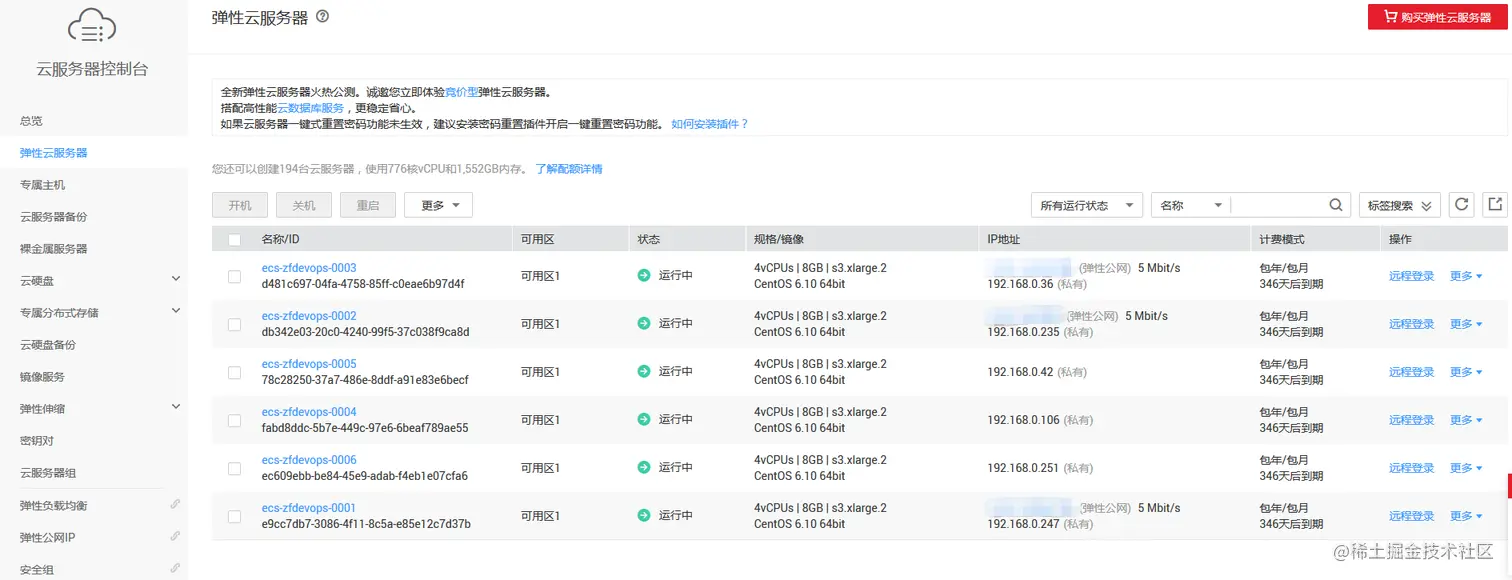
Task: Click the link icon beside 弹性负载均衡
Action: click(x=175, y=504)
